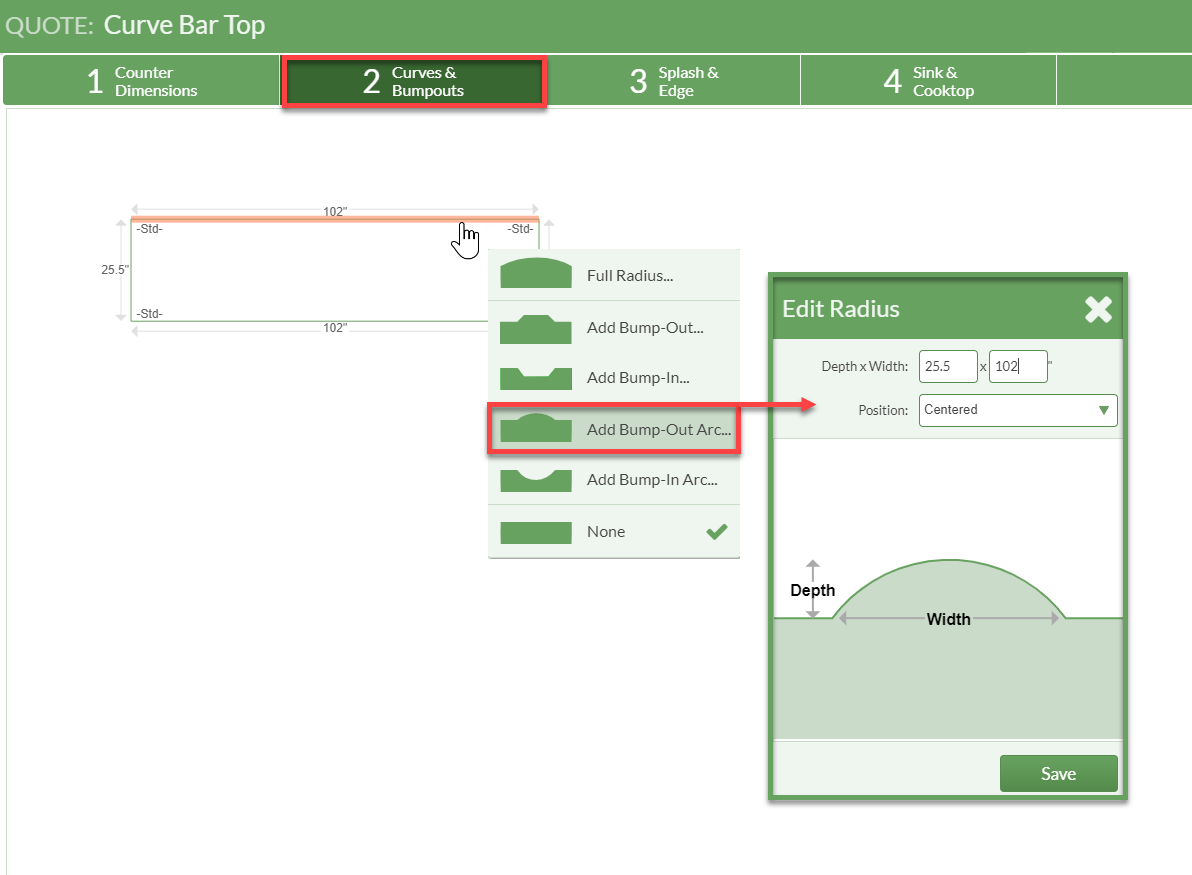The width and height of the screenshot is (1192, 875).
Task: Close the Edit Radius dialog with the X
Action: coord(1097,309)
